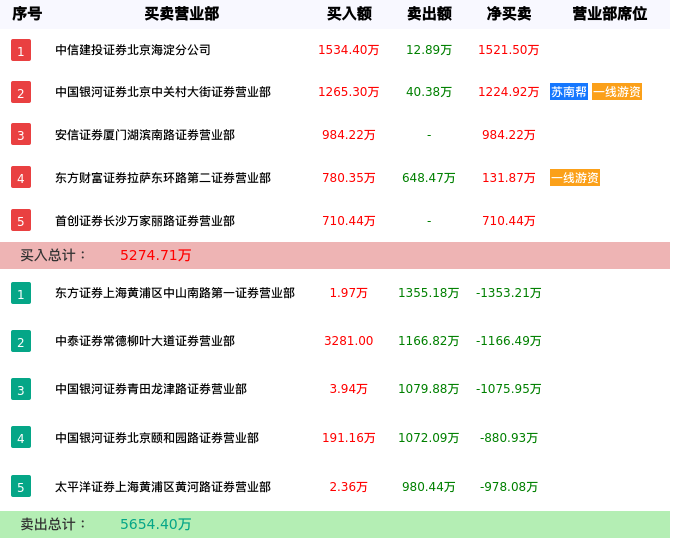Select net value 131.87万
This screenshot has width=676, height=540.
tap(509, 178)
